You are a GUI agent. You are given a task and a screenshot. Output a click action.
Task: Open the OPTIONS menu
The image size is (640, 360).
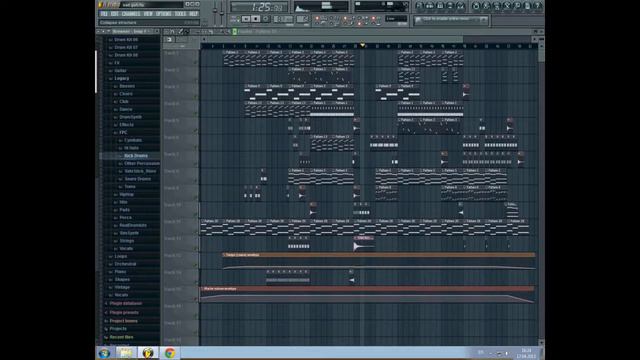pos(163,13)
